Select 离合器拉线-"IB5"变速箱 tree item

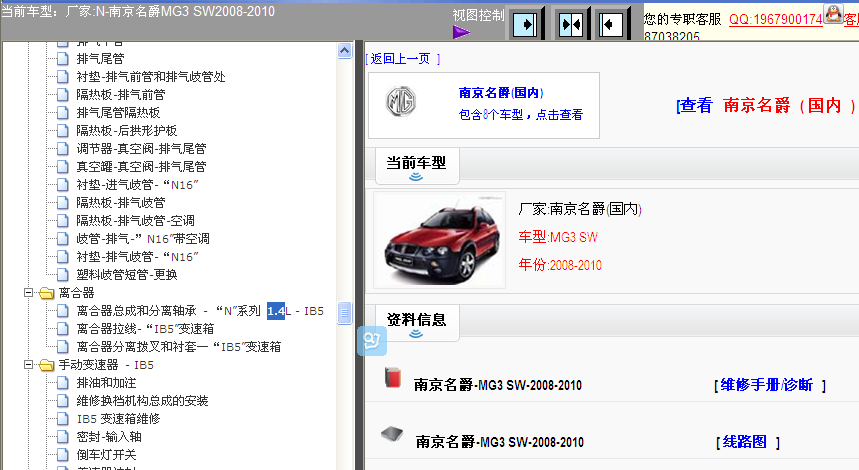(145, 329)
